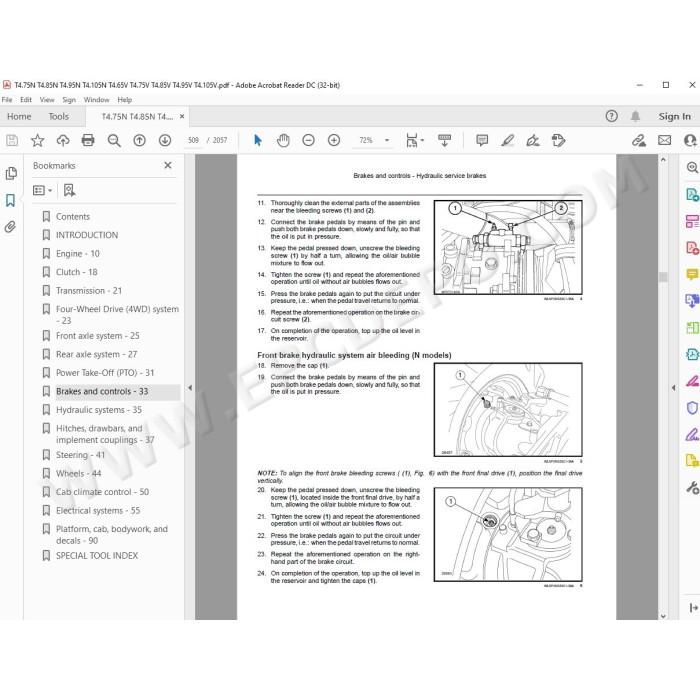Screen dimensions: 700x700
Task: Jump to Hydraulic systems - 35 bookmark
Action: coord(99,410)
